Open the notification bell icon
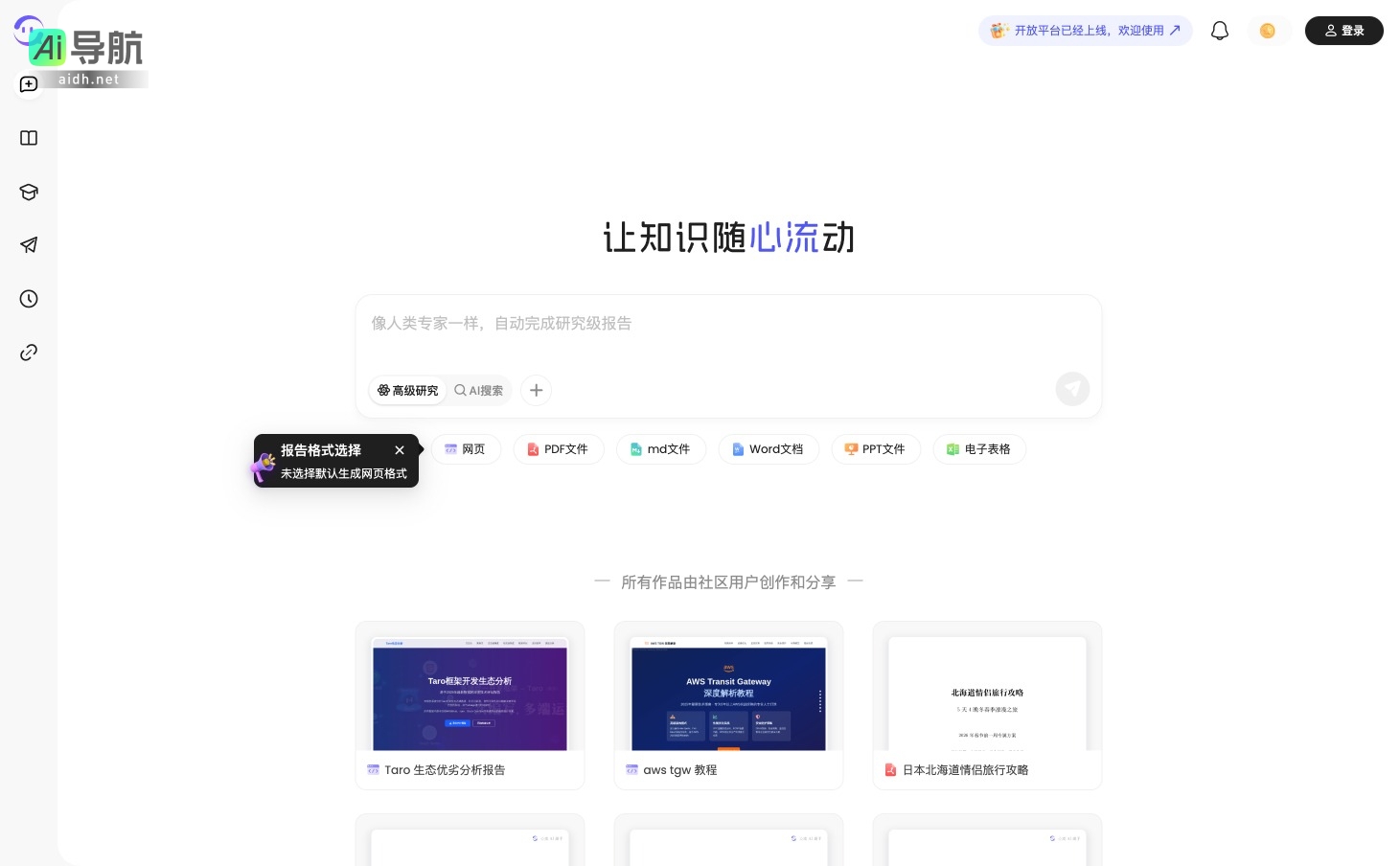The width and height of the screenshot is (1400, 866). [x=1219, y=30]
